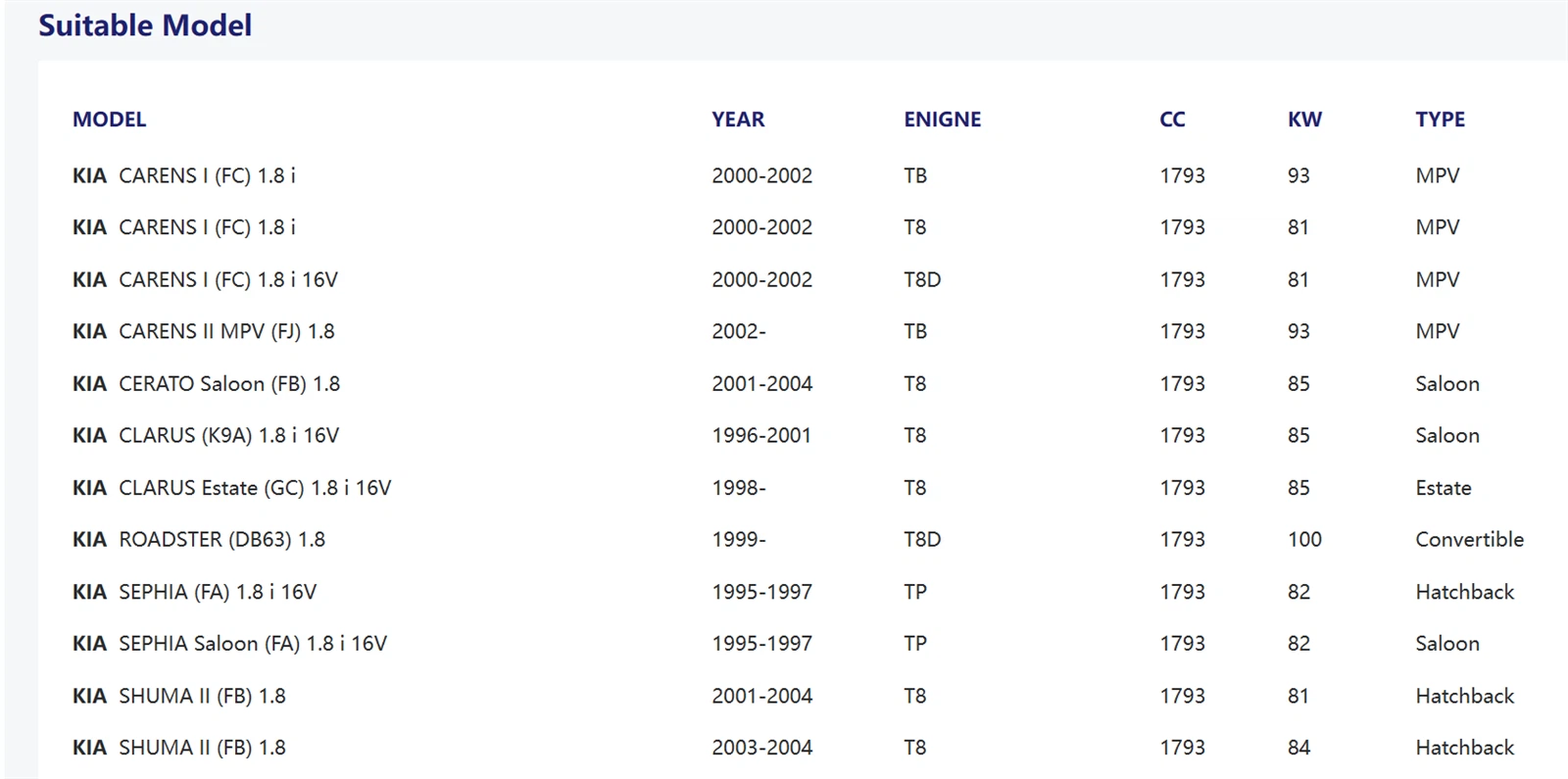
Task: Click KW value 82 in SEPHIA Saloon row
Action: pos(1298,644)
